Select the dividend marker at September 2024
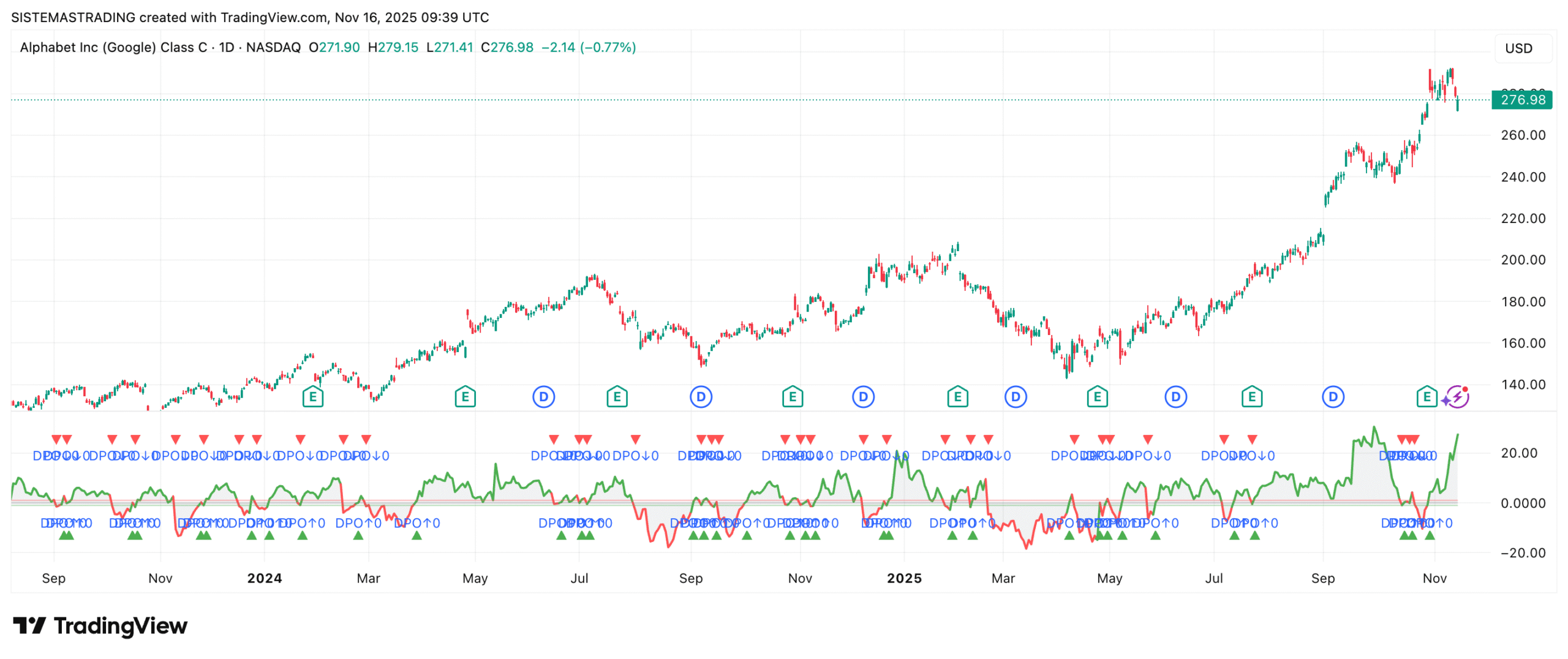This screenshot has height=659, width=1568. coord(701,397)
